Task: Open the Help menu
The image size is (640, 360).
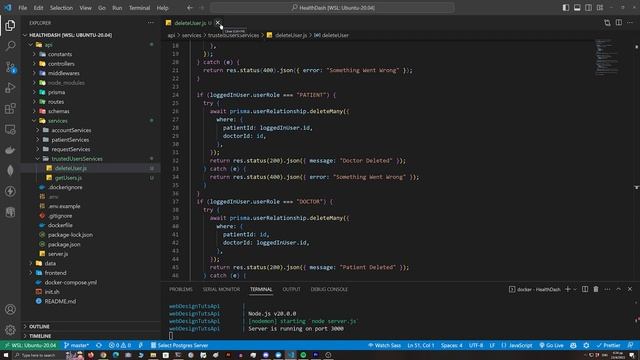Action: coord(162,8)
